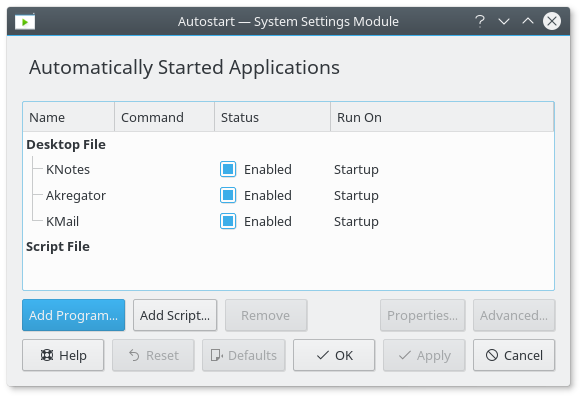Sort by the Status column header
The width and height of the screenshot is (583, 399).
coord(272,117)
